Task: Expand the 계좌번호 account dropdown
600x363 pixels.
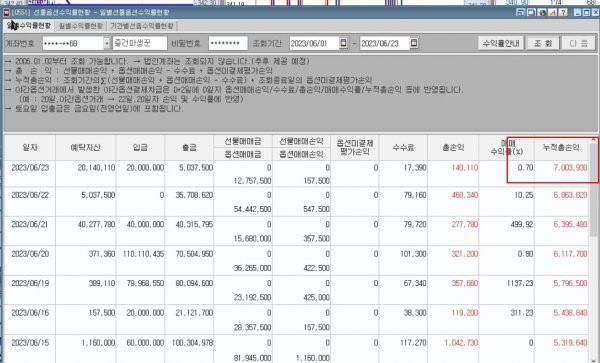Action: (x=107, y=44)
